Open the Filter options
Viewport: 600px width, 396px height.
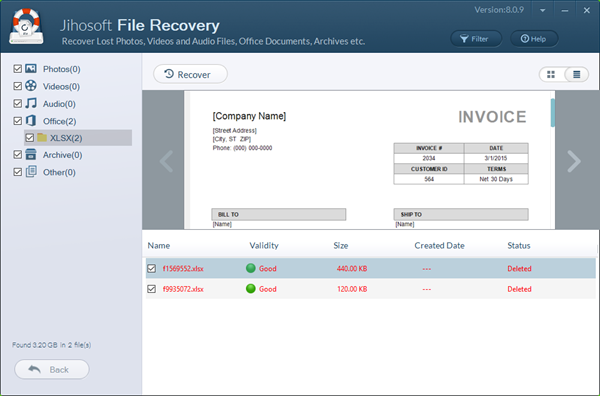coord(476,39)
